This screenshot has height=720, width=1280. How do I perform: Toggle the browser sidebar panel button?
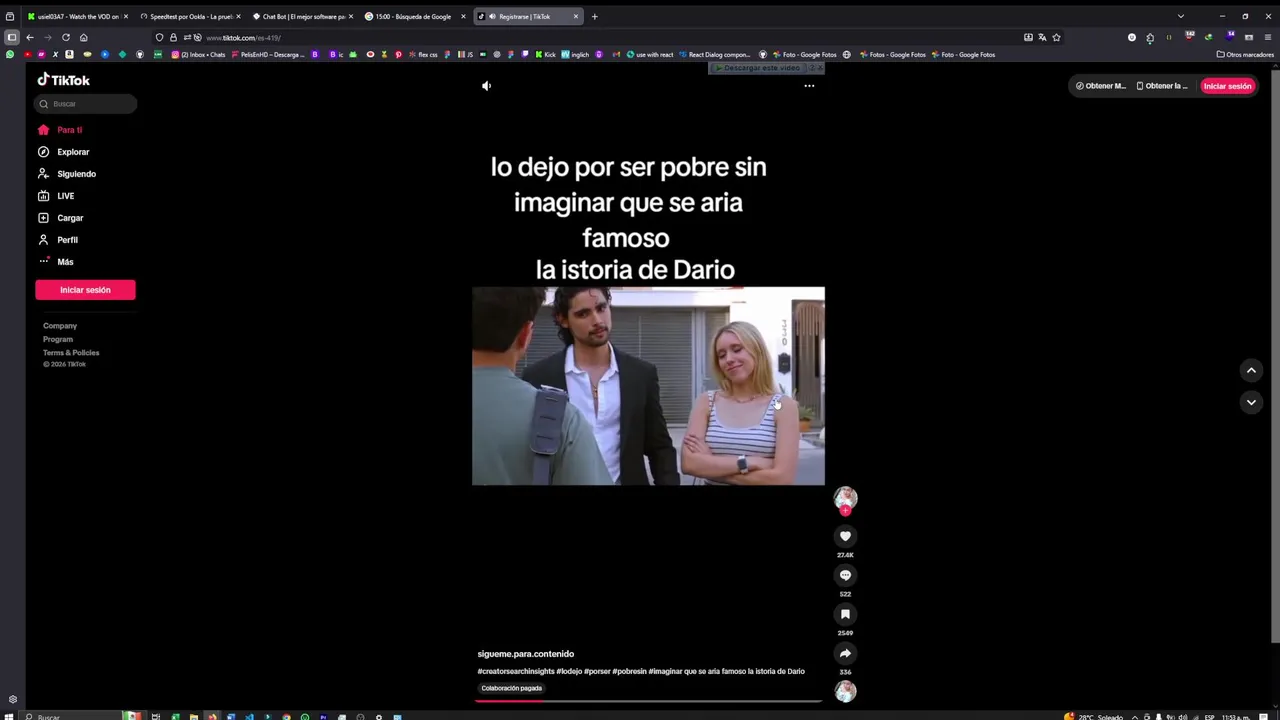point(11,38)
